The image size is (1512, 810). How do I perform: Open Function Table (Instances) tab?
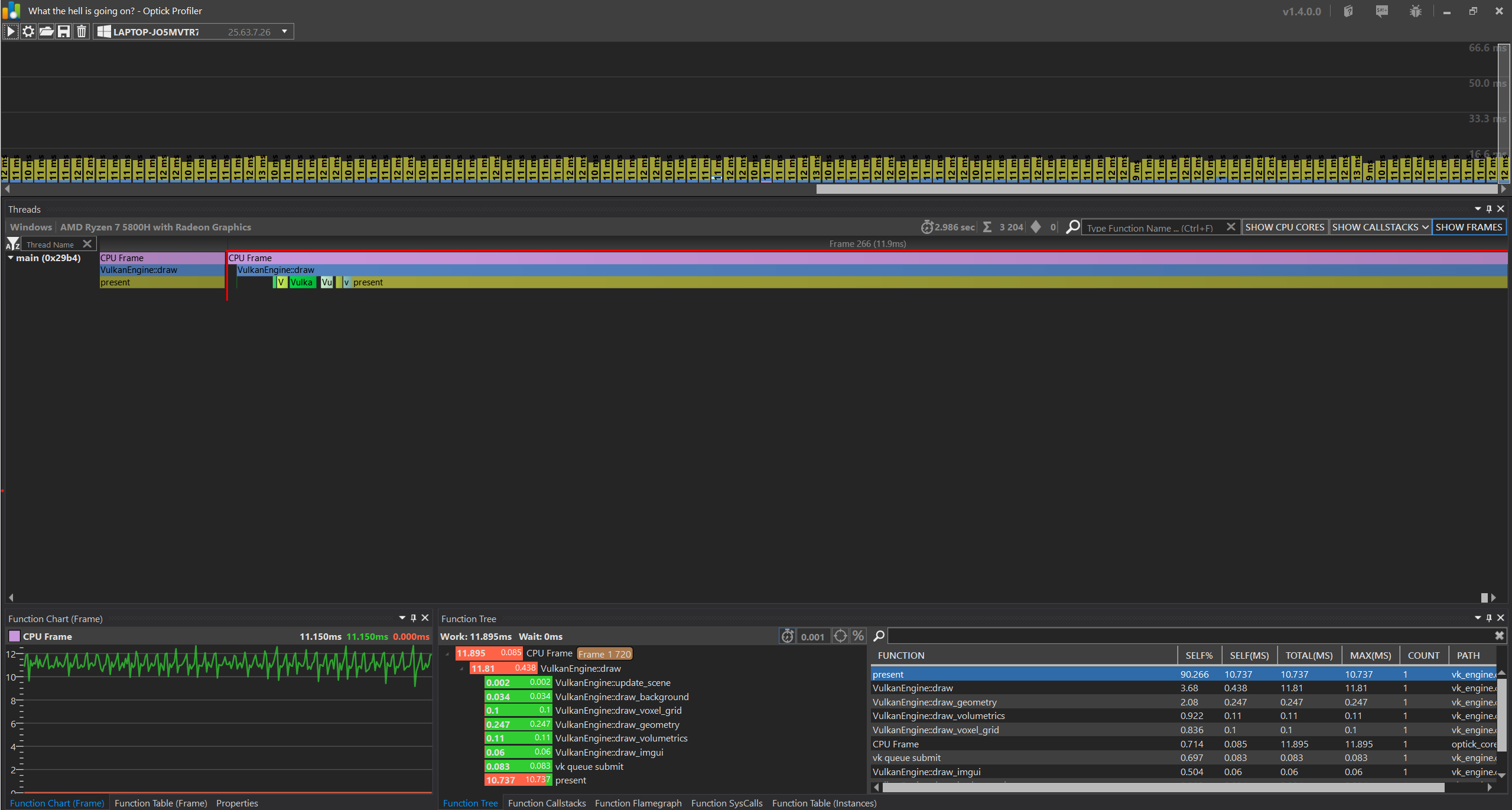click(x=824, y=803)
